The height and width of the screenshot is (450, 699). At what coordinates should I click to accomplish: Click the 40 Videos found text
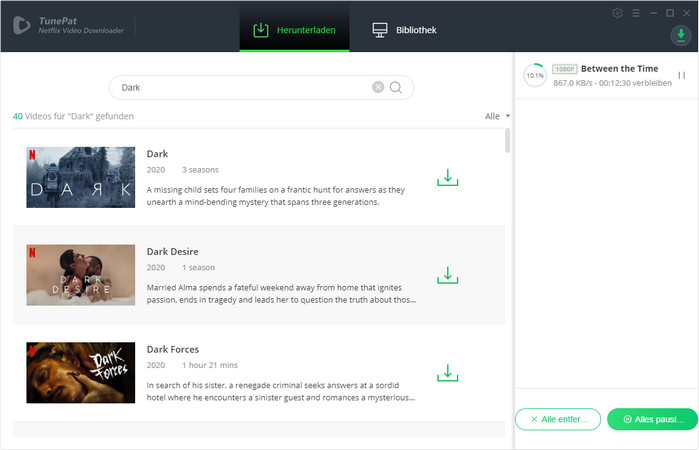pos(73,116)
